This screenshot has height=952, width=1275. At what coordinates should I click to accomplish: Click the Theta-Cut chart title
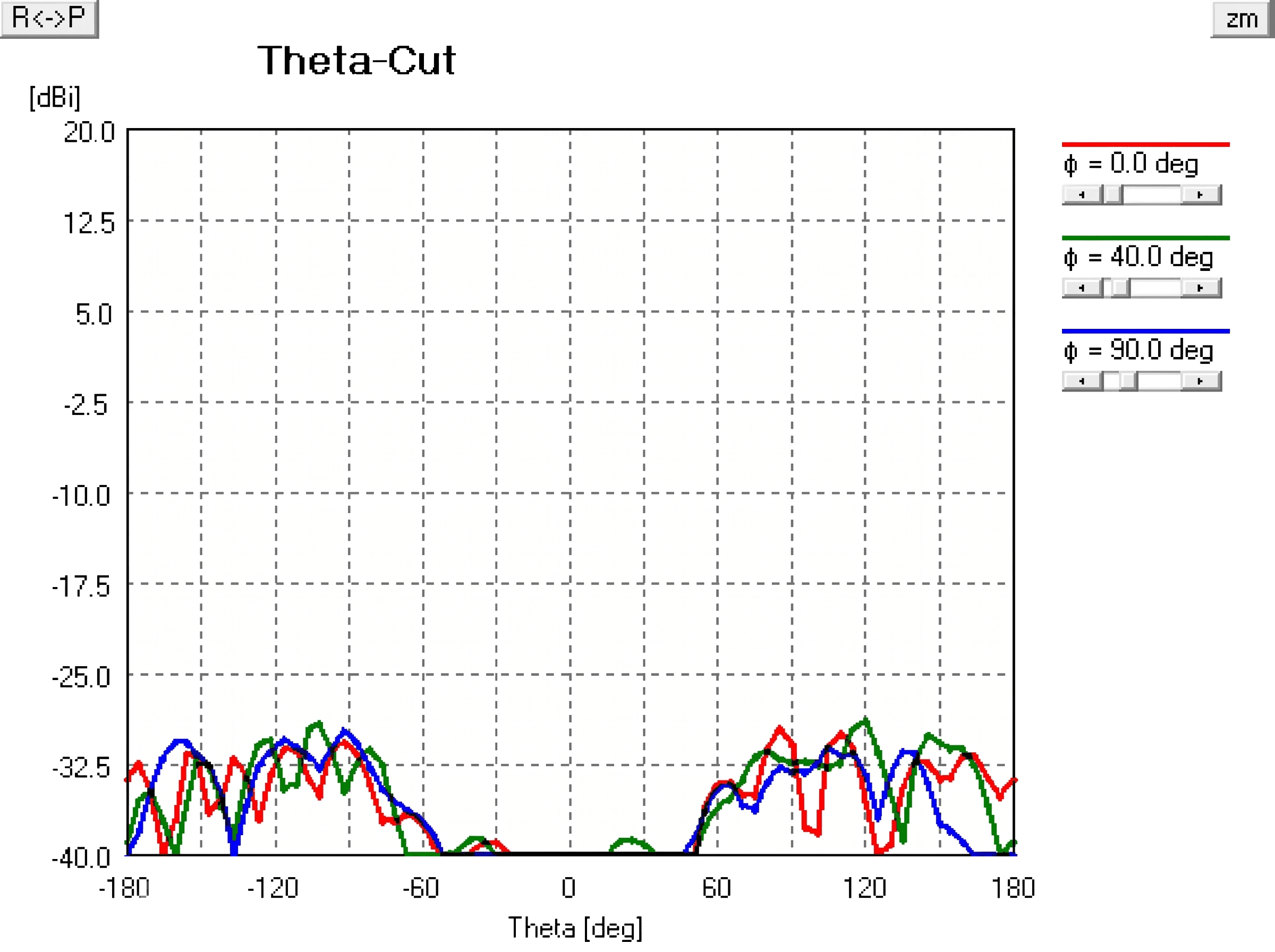click(356, 60)
